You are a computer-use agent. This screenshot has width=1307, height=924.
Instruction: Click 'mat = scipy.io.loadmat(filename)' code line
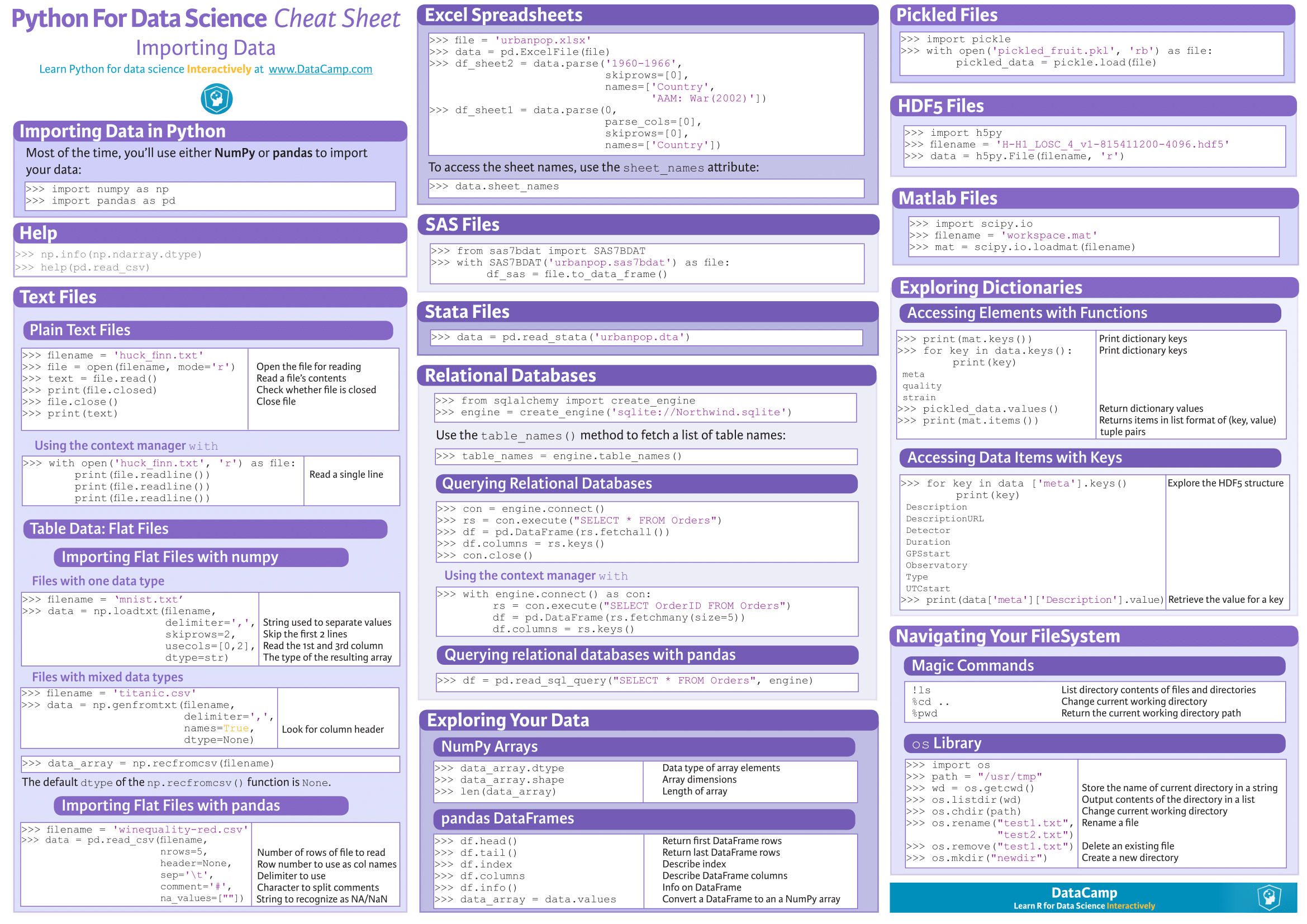click(1023, 247)
